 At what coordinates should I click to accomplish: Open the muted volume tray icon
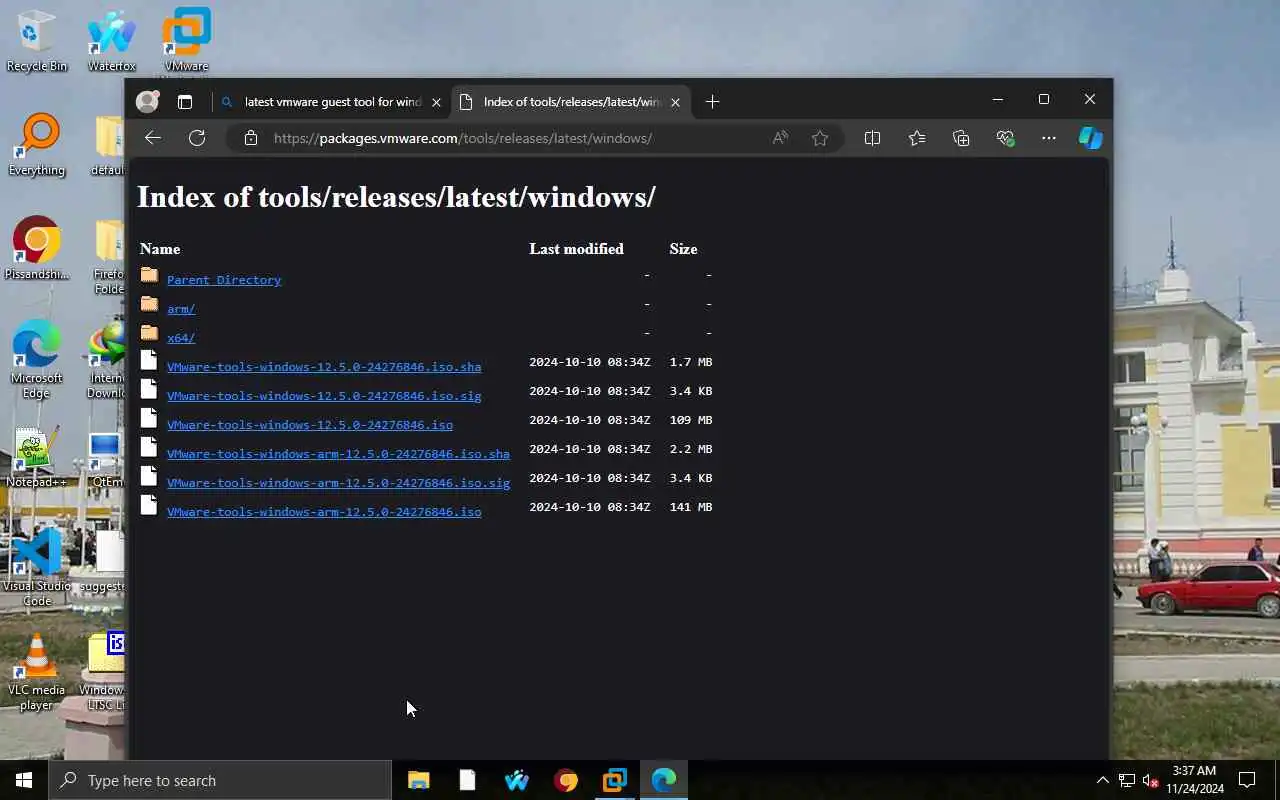pos(1151,780)
